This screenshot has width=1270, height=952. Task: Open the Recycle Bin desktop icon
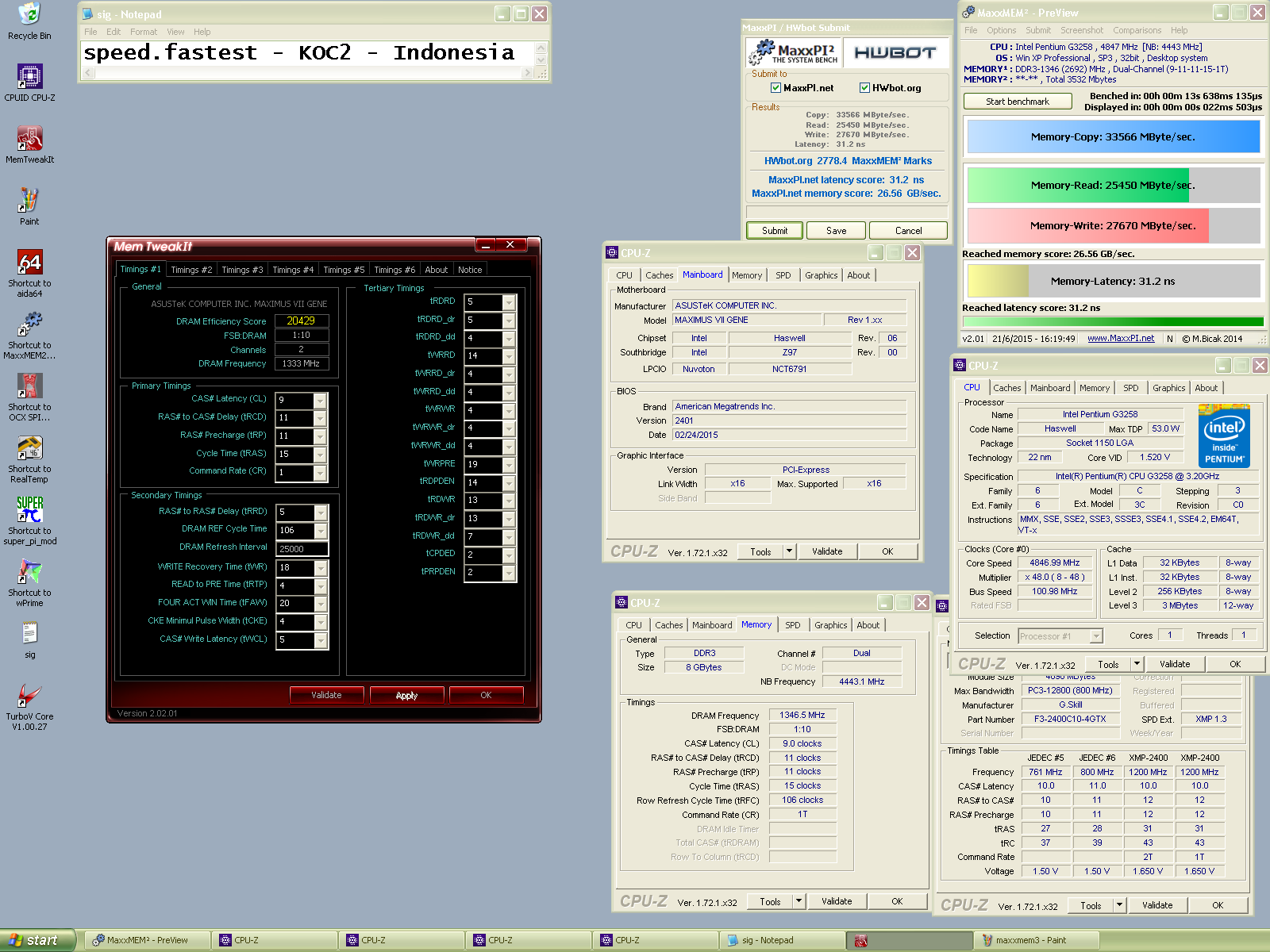29,21
